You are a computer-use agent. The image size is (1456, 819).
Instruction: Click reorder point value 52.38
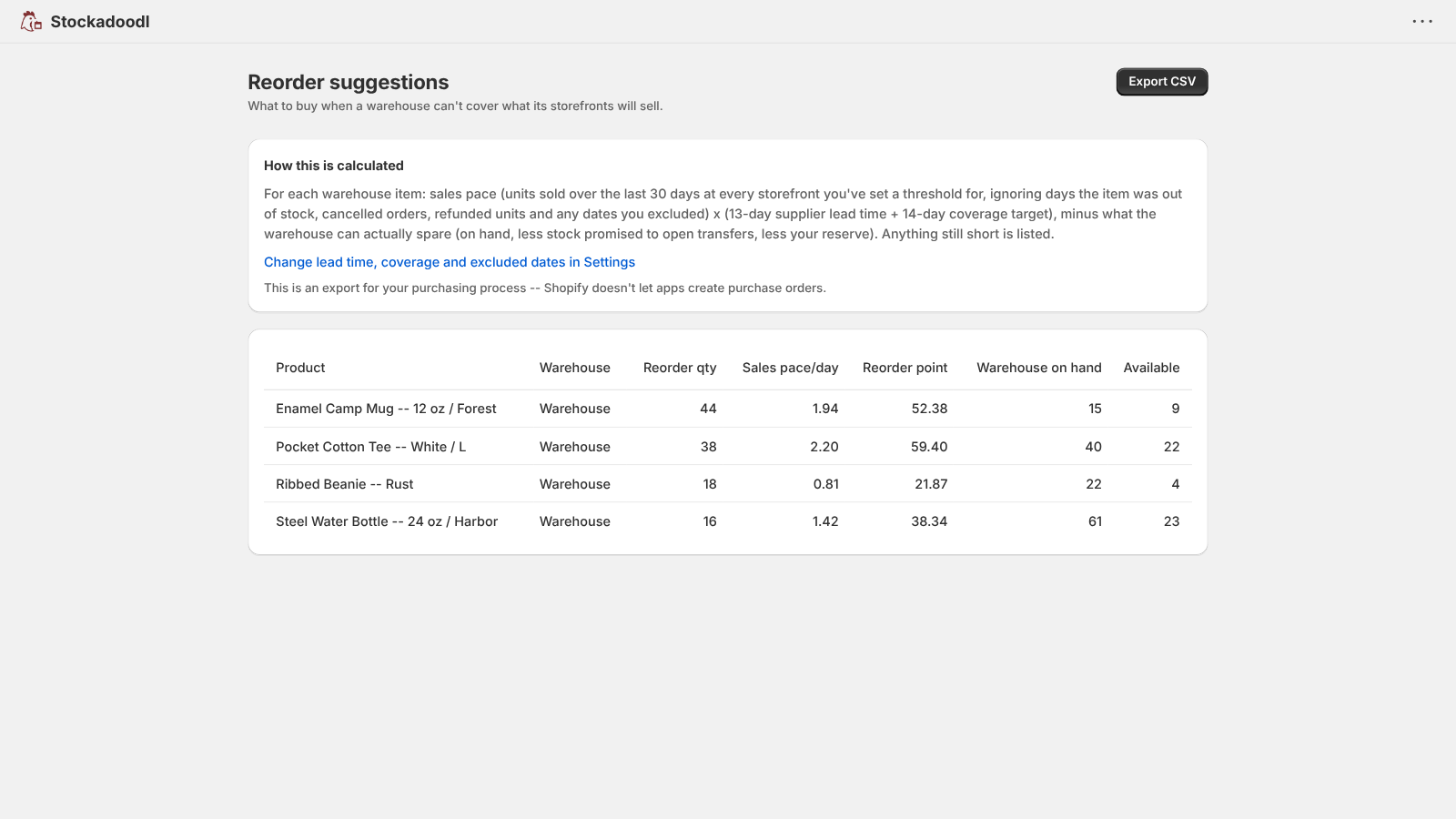click(x=929, y=409)
